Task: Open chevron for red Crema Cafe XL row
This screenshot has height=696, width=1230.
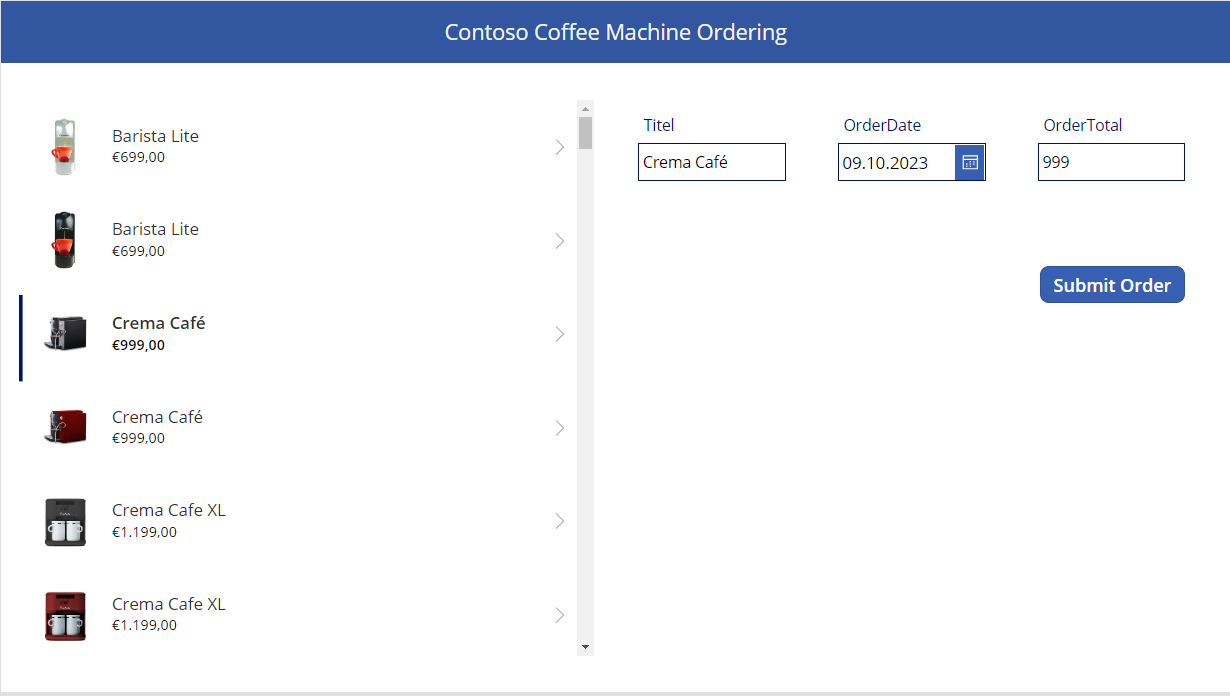Action: pos(559,615)
